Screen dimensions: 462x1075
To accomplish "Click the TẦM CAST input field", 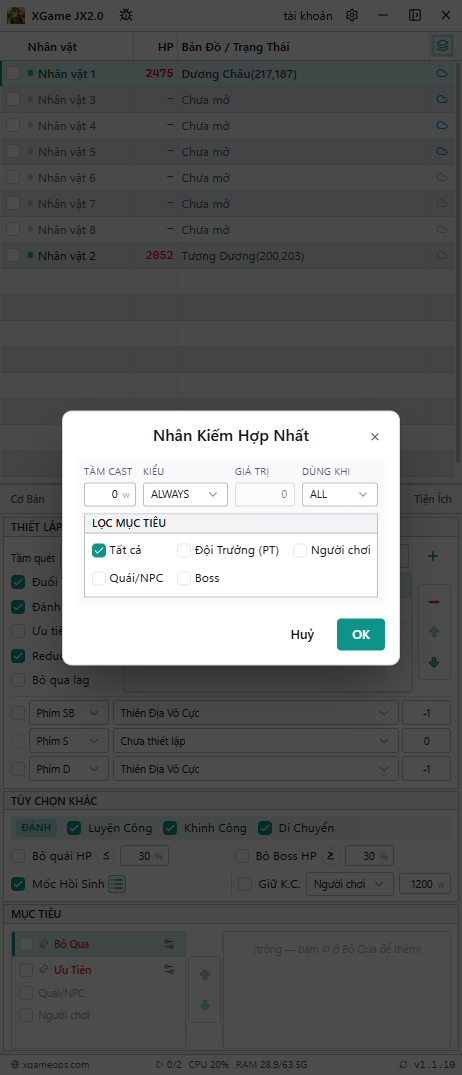I will tap(110, 494).
